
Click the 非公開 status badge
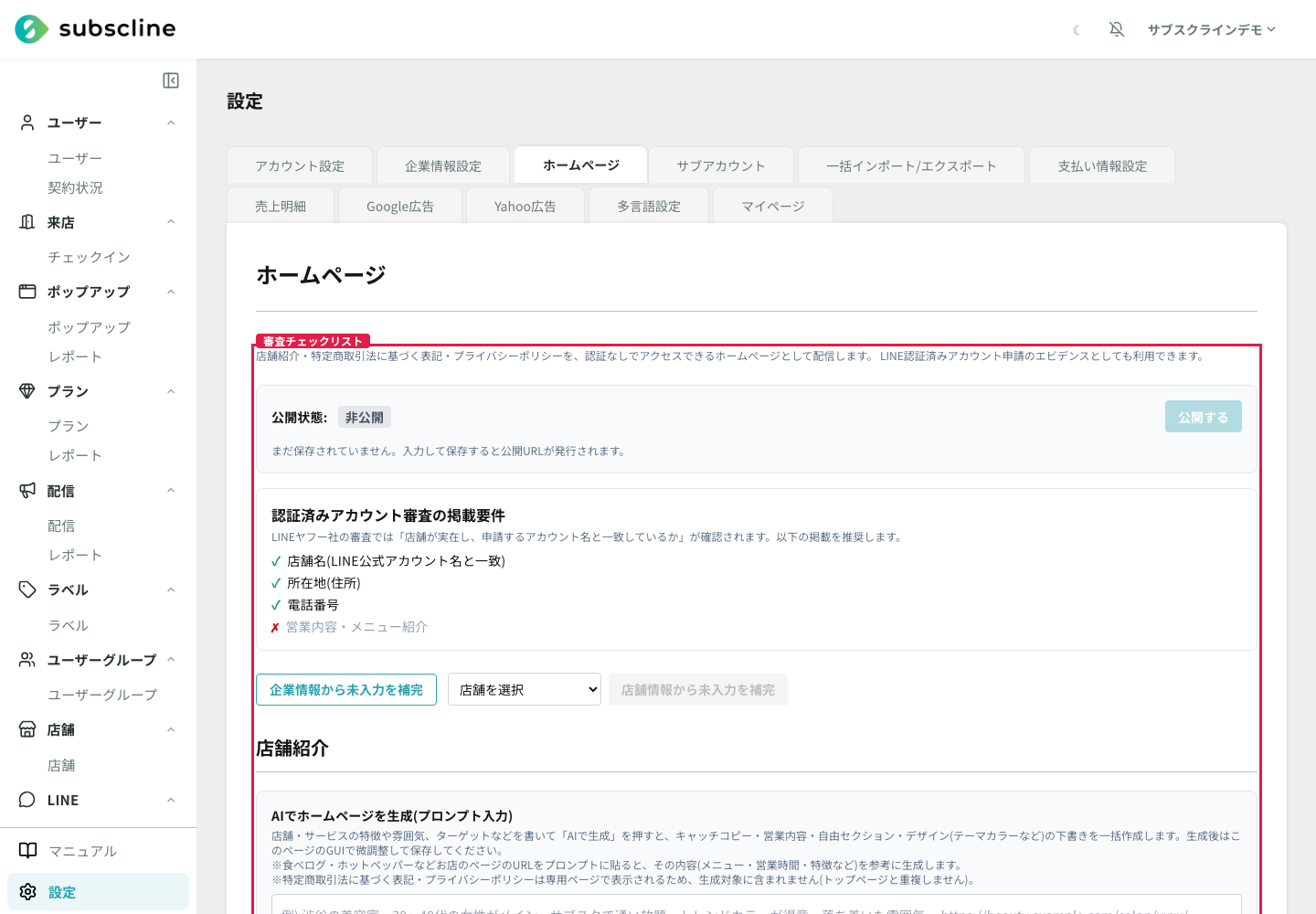pyautogui.click(x=365, y=417)
